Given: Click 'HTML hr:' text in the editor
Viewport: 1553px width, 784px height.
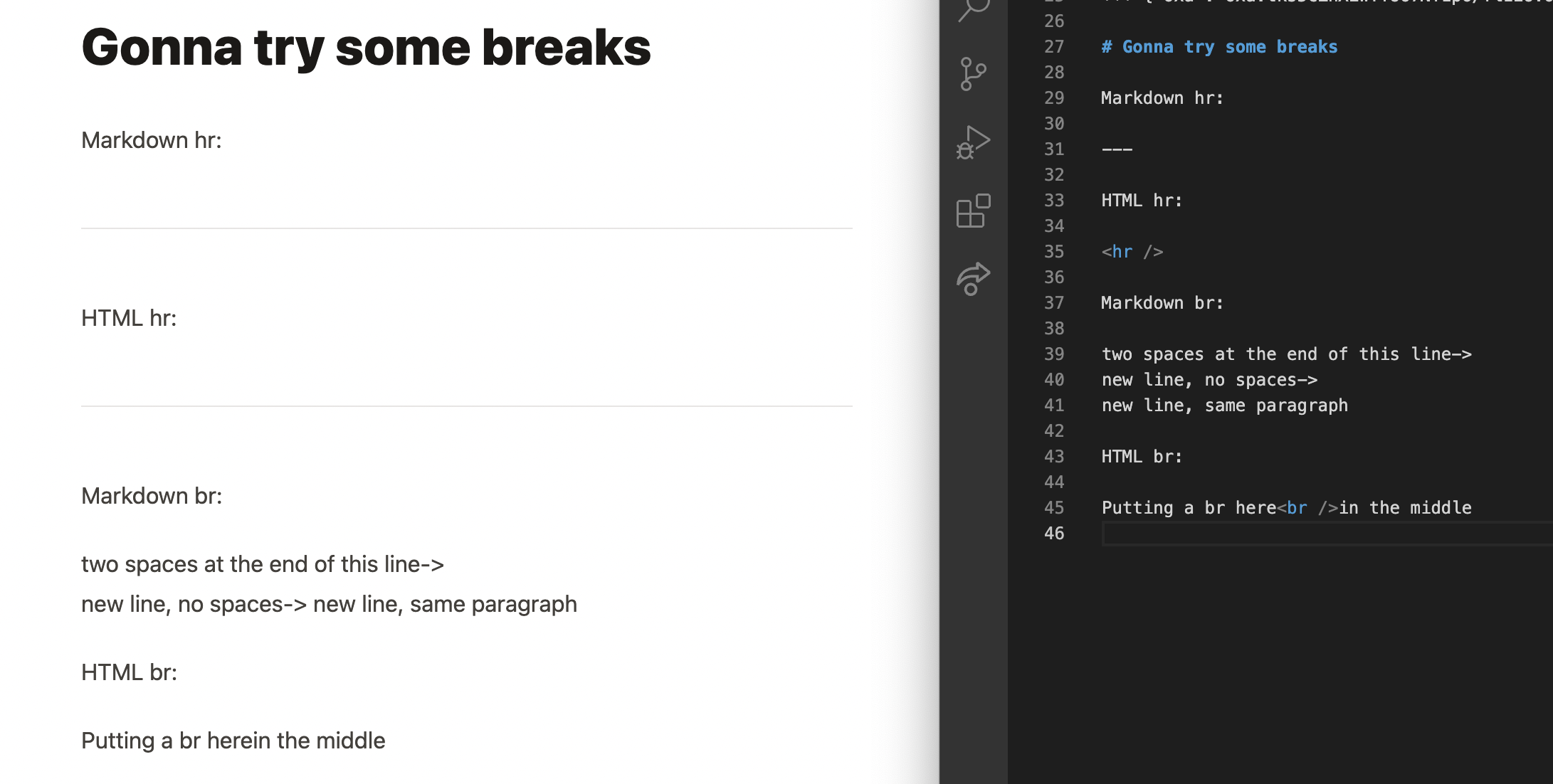Looking at the screenshot, I should click(1142, 201).
